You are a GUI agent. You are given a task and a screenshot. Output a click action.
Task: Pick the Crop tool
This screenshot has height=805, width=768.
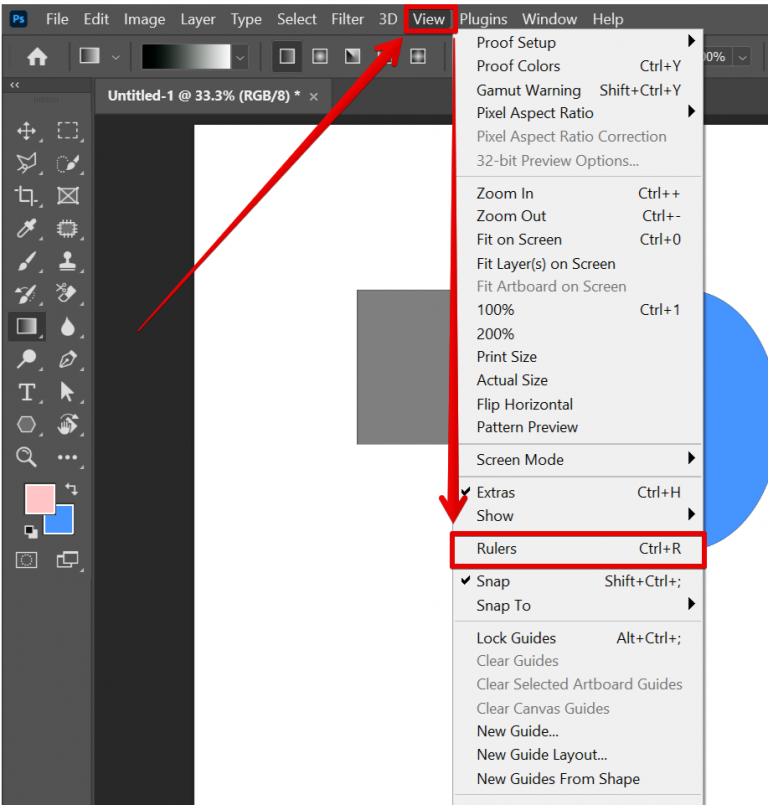coord(27,196)
